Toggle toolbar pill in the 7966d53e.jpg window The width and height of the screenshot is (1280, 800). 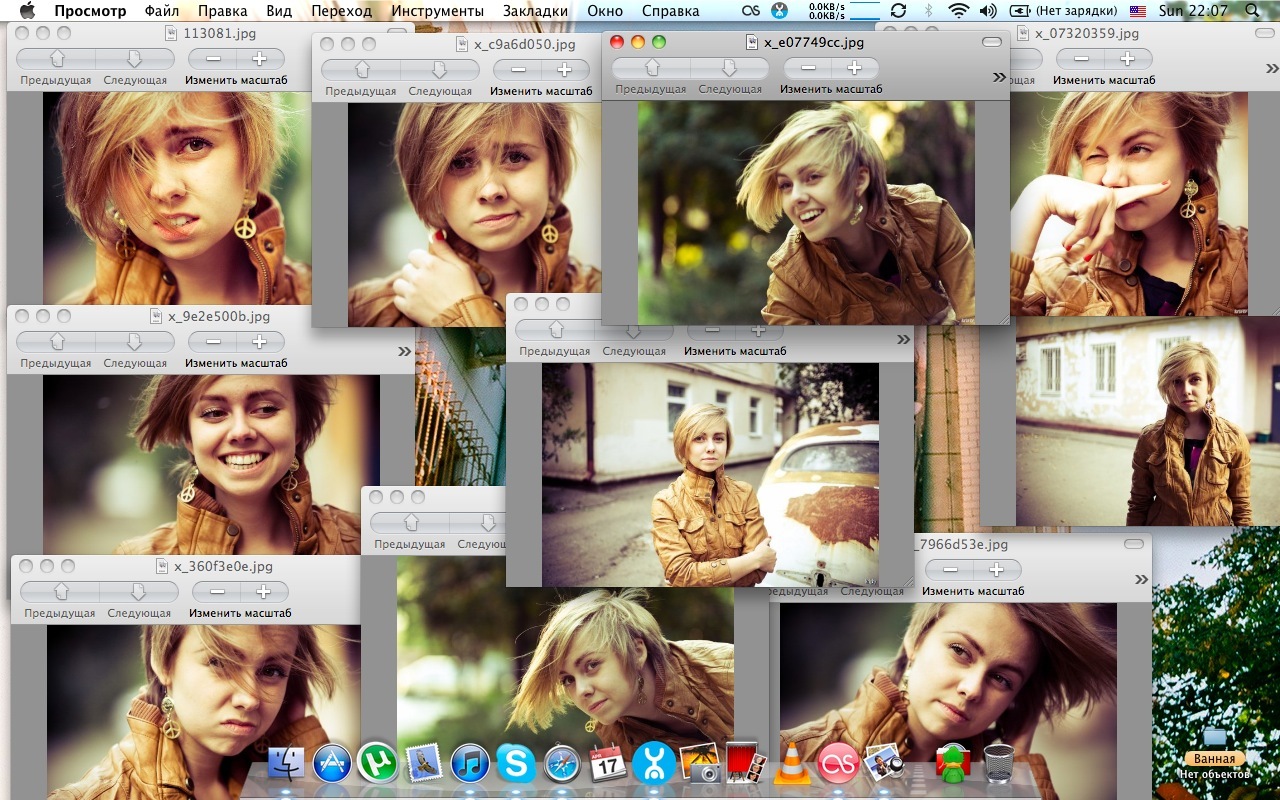click(1133, 544)
